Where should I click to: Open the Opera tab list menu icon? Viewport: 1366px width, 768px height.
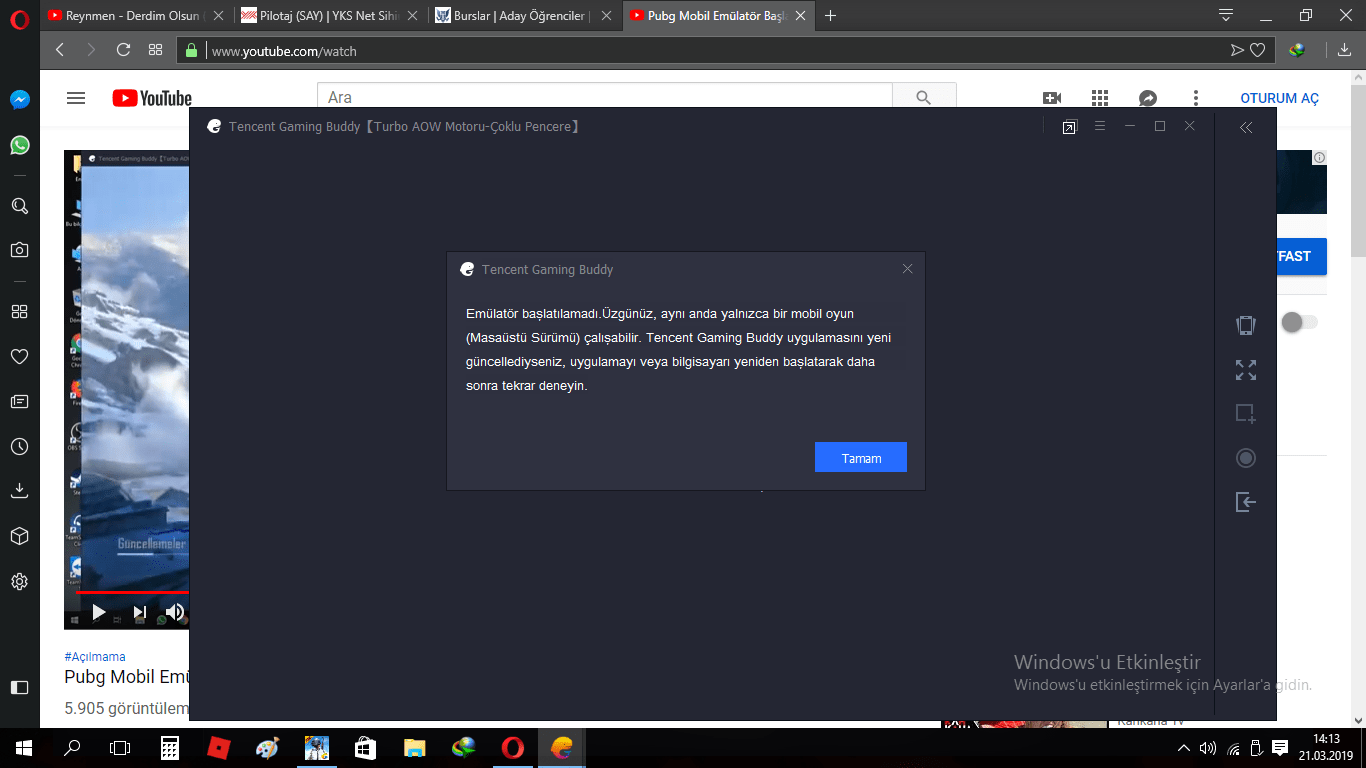(x=1226, y=15)
